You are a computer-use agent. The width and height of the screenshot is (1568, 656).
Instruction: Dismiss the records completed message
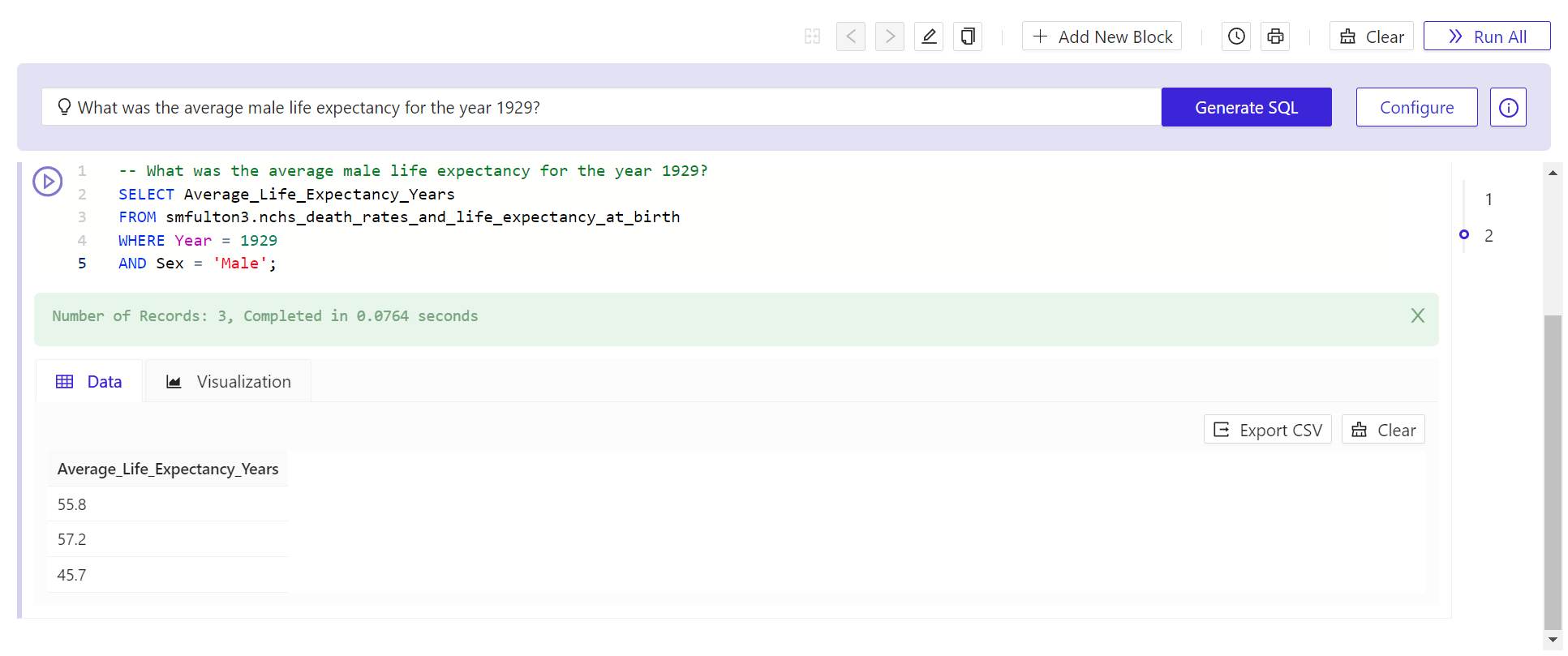tap(1417, 316)
